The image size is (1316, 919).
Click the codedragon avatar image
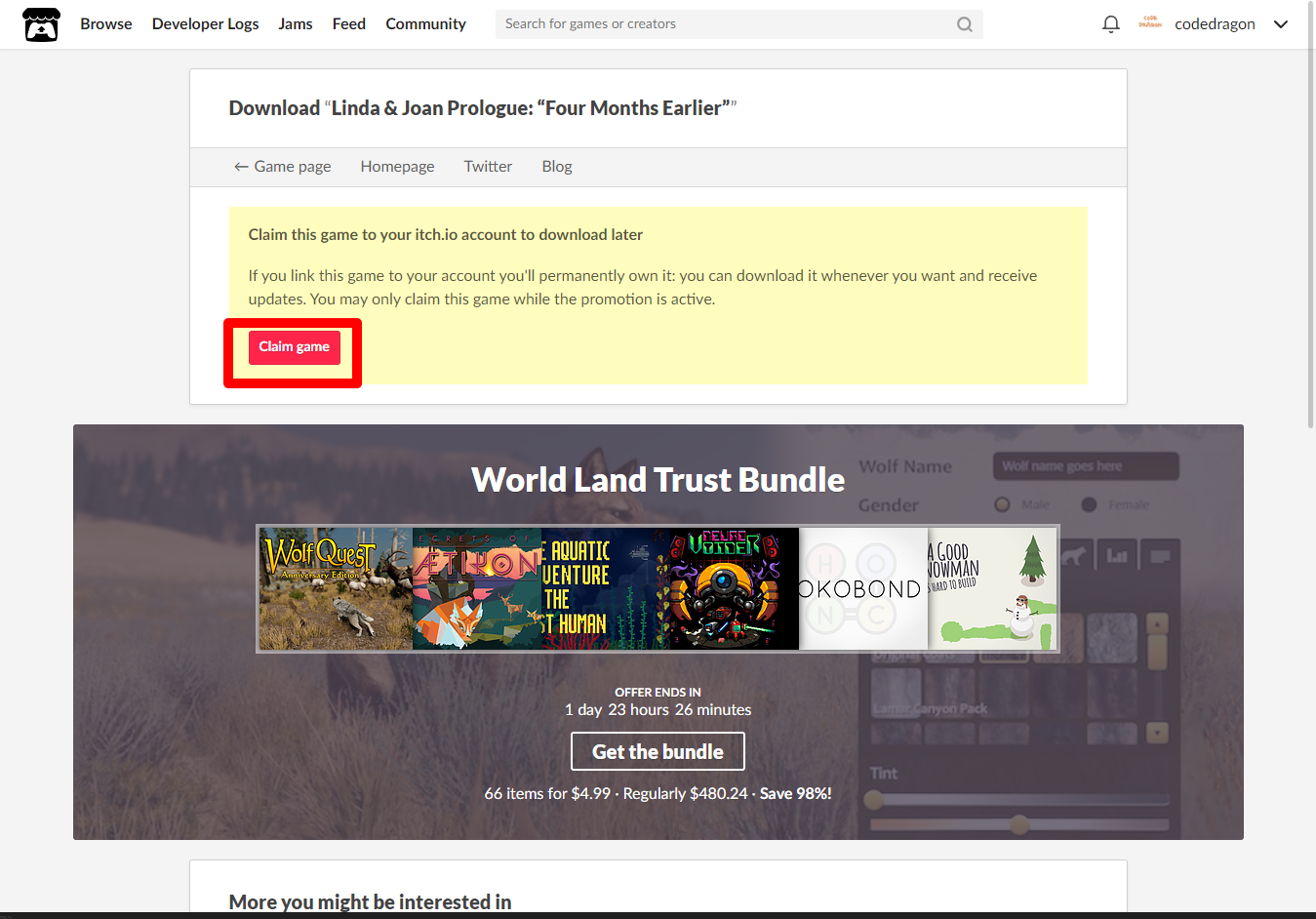click(x=1150, y=23)
